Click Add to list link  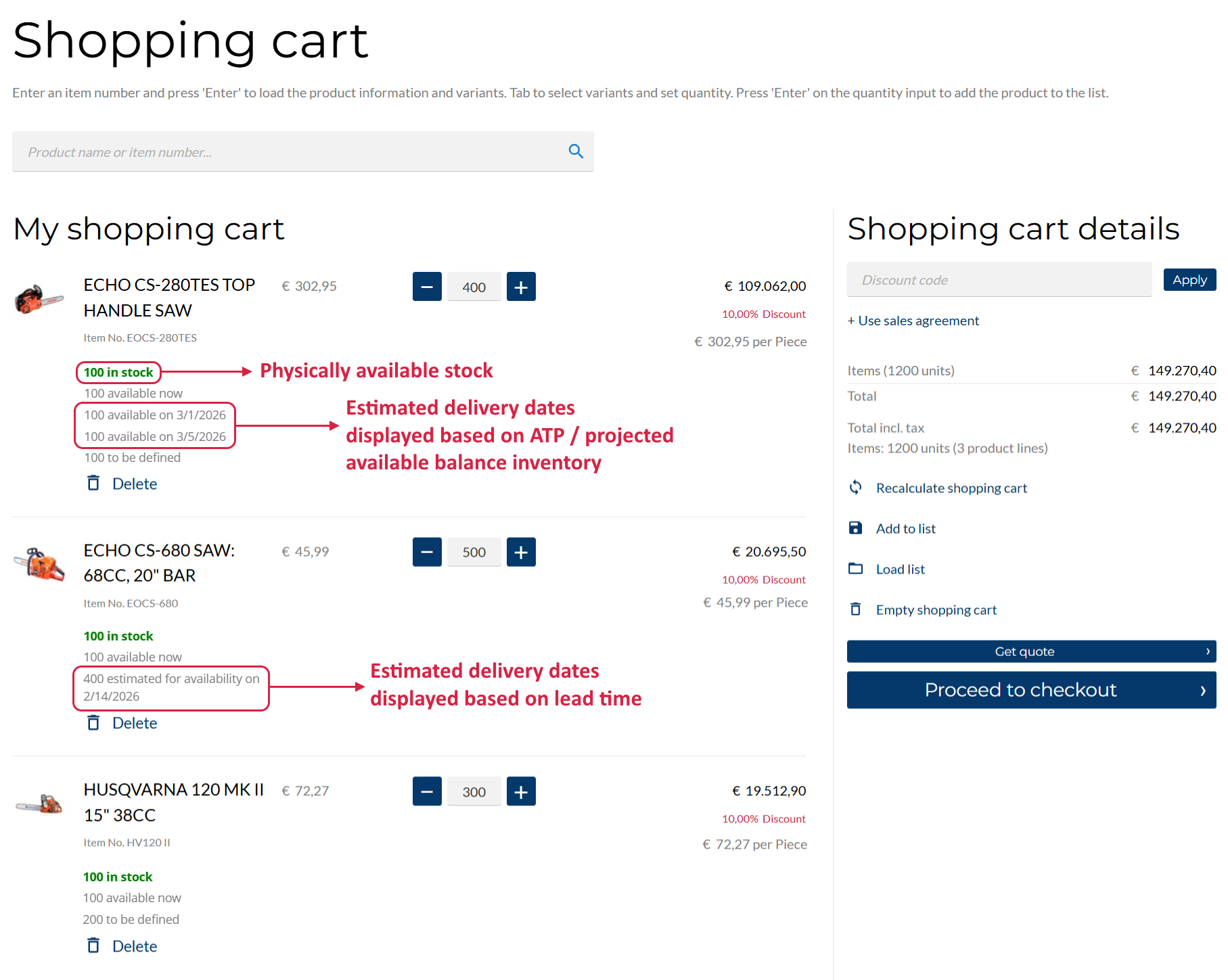point(906,529)
